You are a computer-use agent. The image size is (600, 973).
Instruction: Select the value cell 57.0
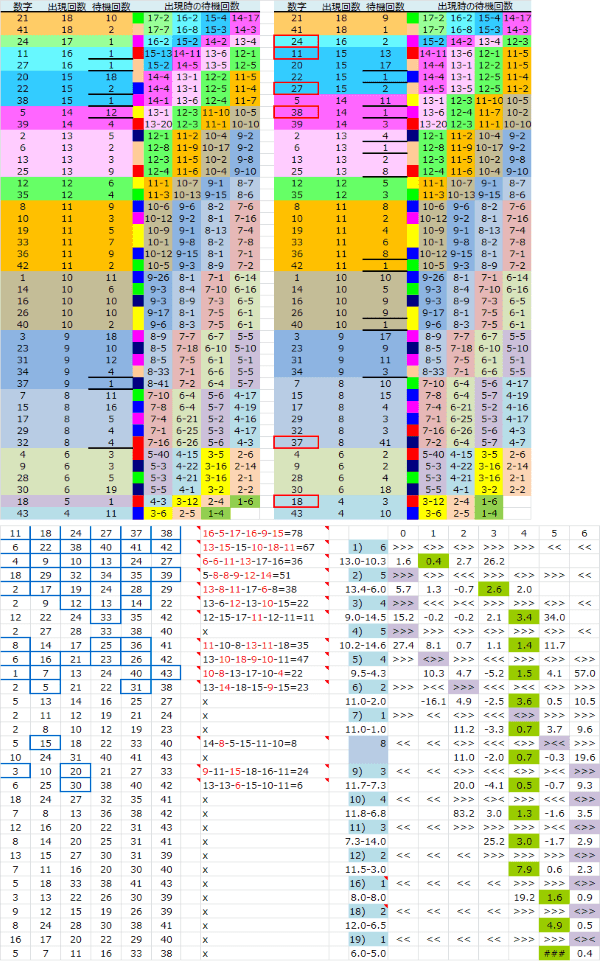tap(584, 673)
